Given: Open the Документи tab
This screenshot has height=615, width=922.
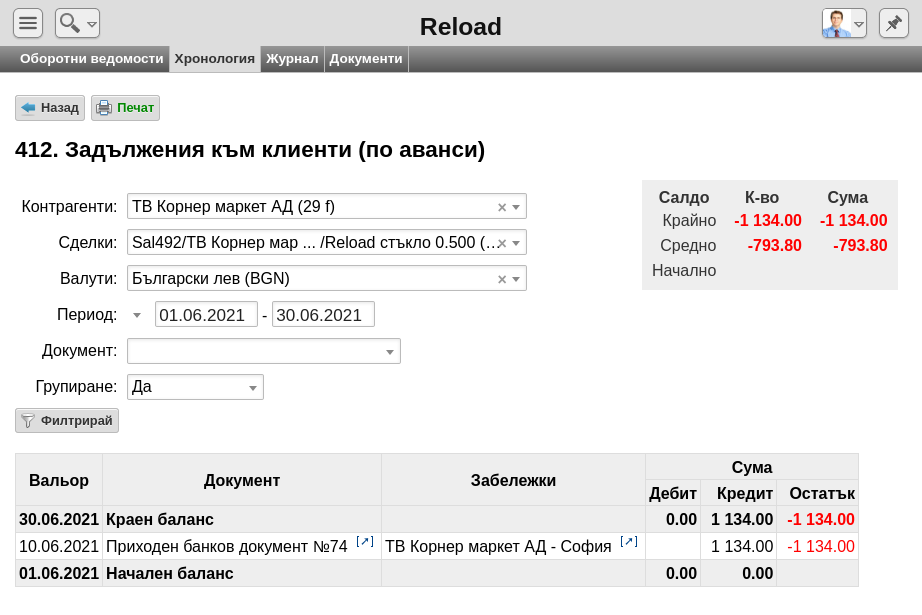Looking at the screenshot, I should point(366,59).
